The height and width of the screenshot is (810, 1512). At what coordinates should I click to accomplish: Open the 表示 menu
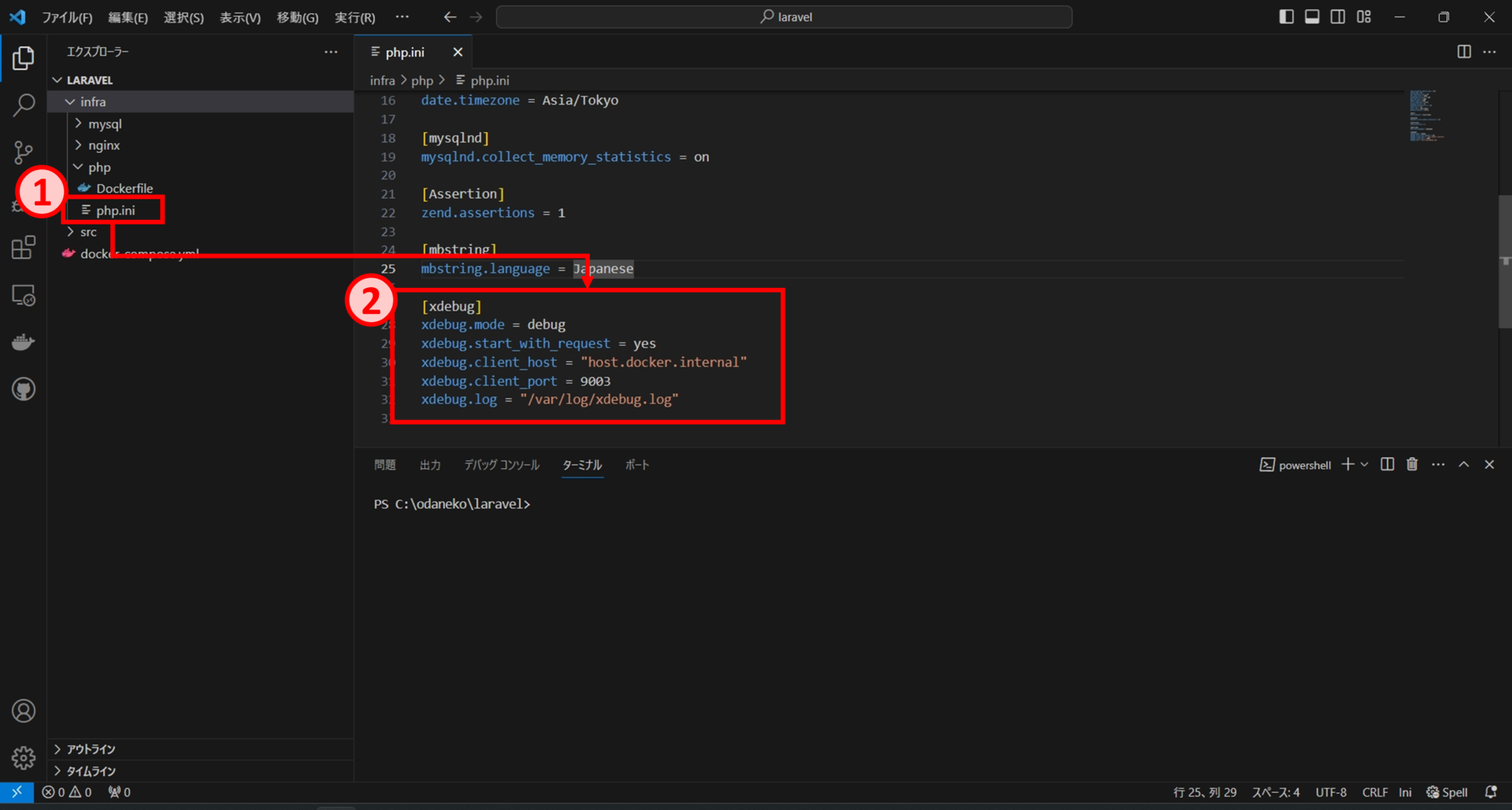click(239, 16)
